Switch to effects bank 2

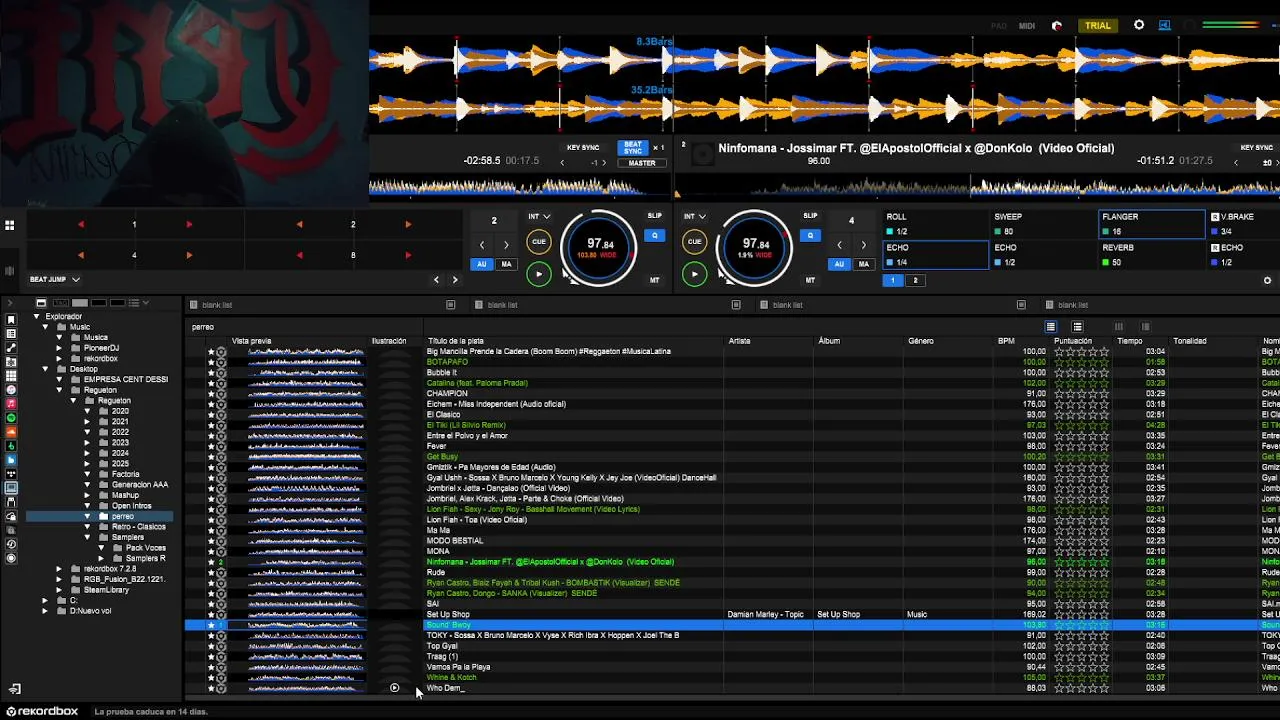915,280
